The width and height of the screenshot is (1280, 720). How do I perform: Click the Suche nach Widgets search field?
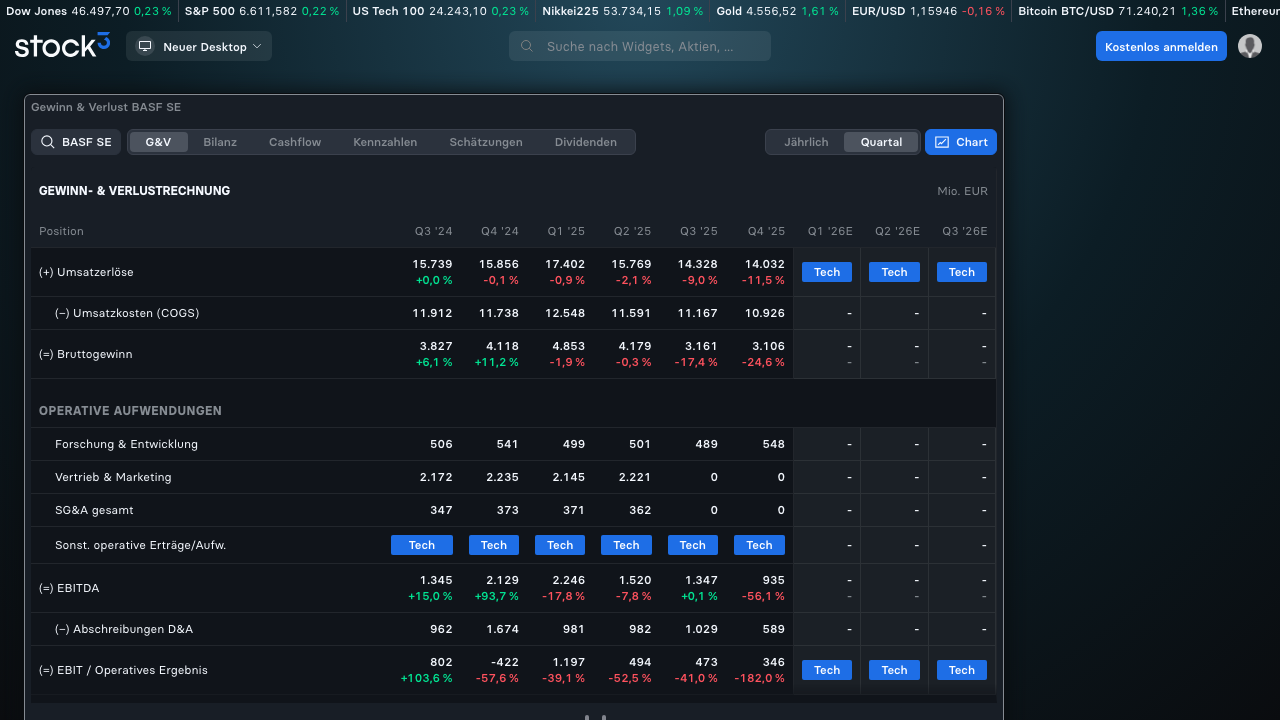tap(640, 46)
